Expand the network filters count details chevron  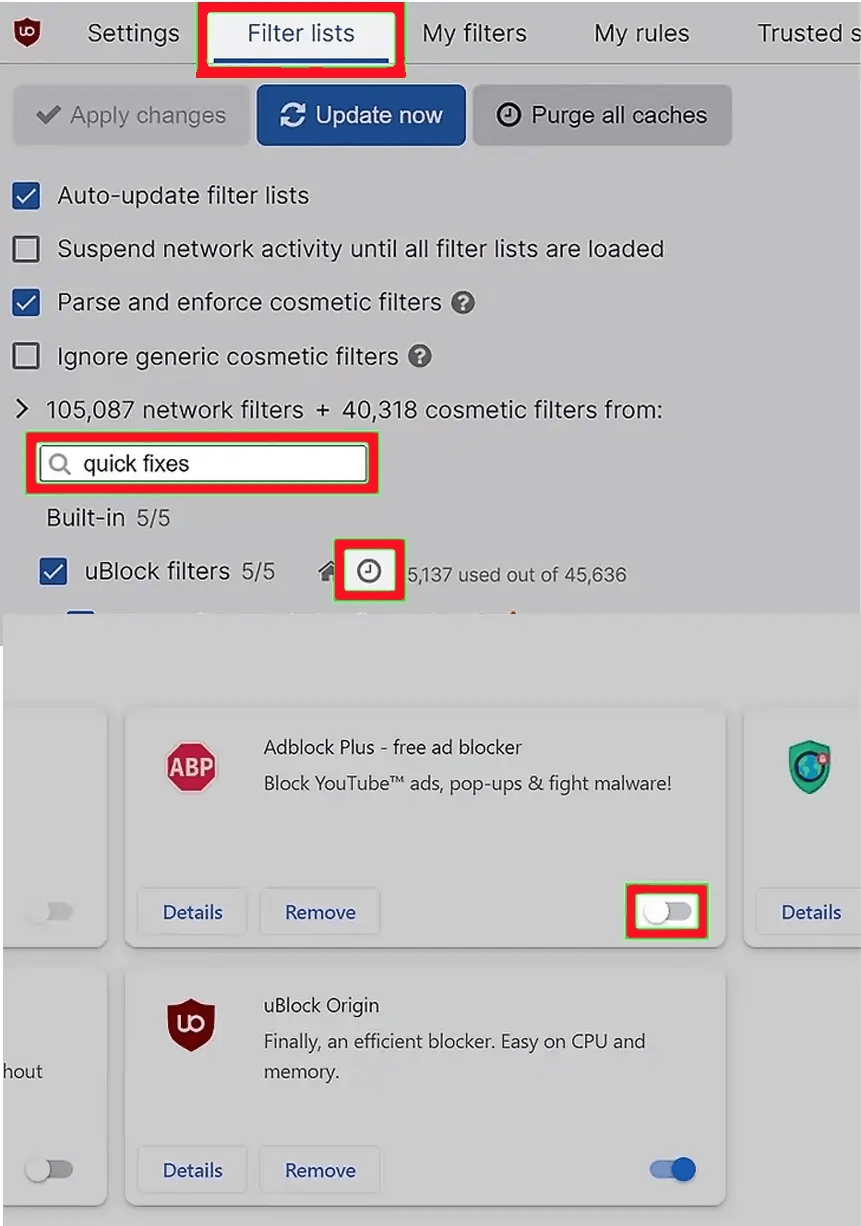(x=22, y=409)
